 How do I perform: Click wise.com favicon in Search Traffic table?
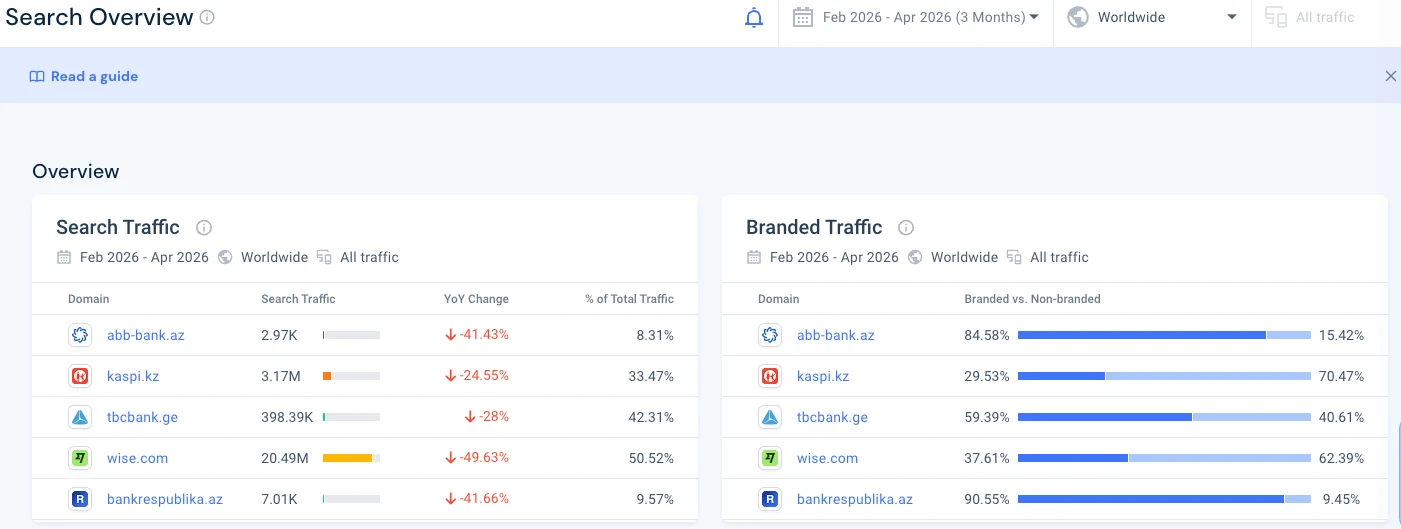click(x=80, y=458)
